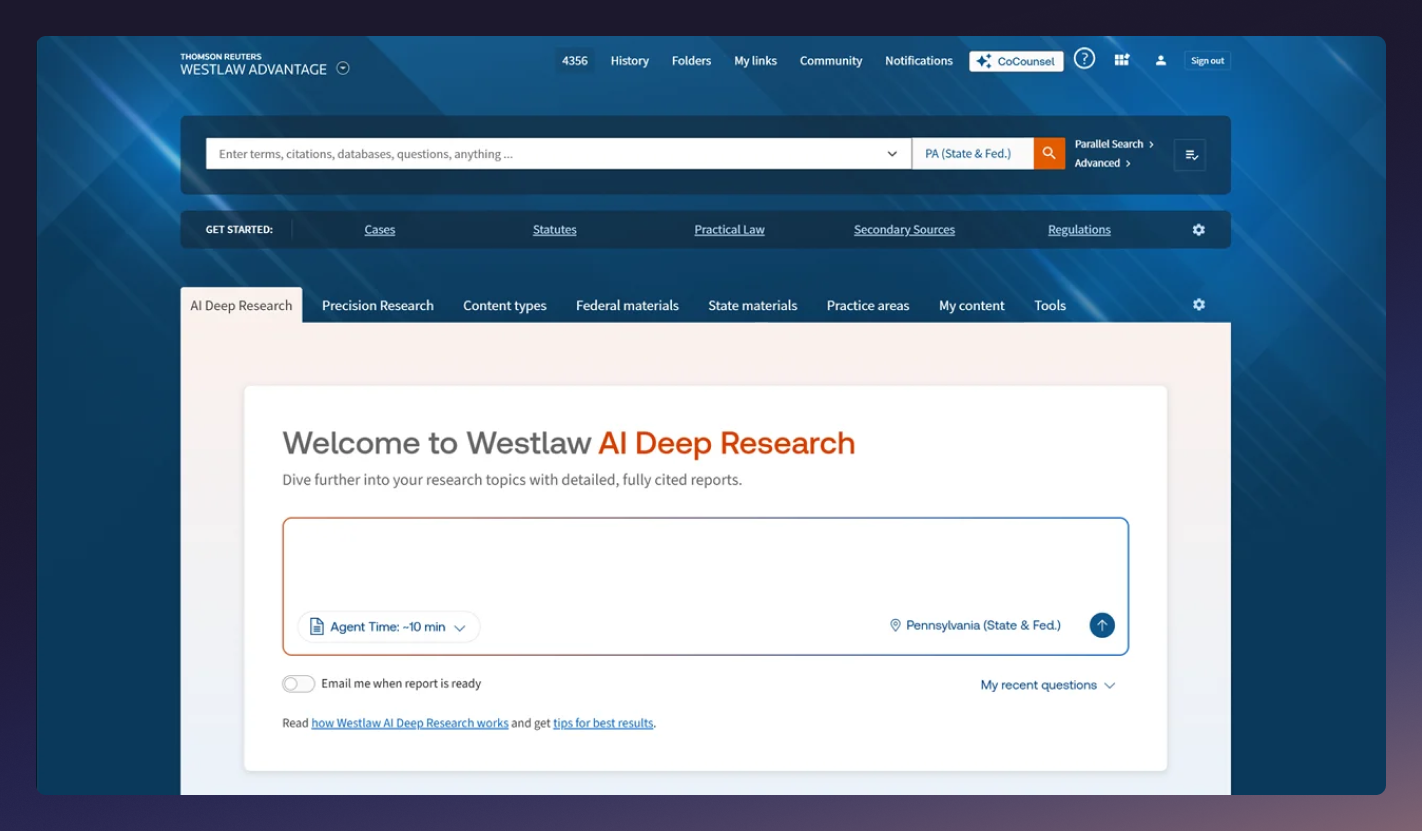Image resolution: width=1422 pixels, height=831 pixels.
Task: Switch to the Precision Research tab
Action: [x=377, y=305]
